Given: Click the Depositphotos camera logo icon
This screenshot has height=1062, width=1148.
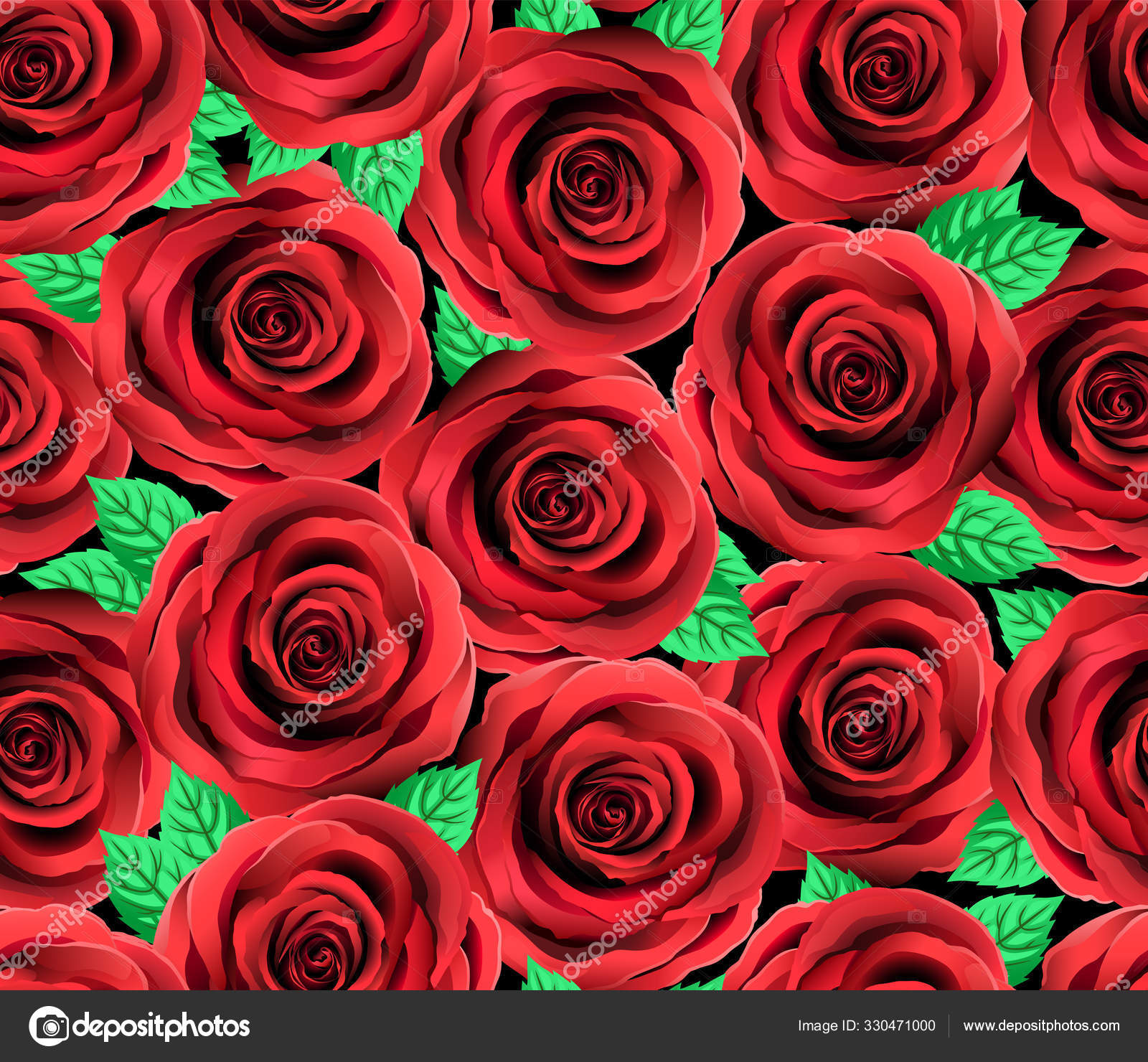Looking at the screenshot, I should pyautogui.click(x=48, y=1026).
